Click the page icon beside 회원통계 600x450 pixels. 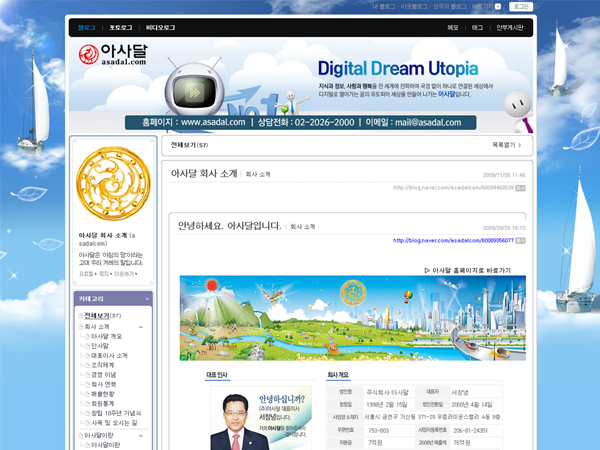[88, 403]
